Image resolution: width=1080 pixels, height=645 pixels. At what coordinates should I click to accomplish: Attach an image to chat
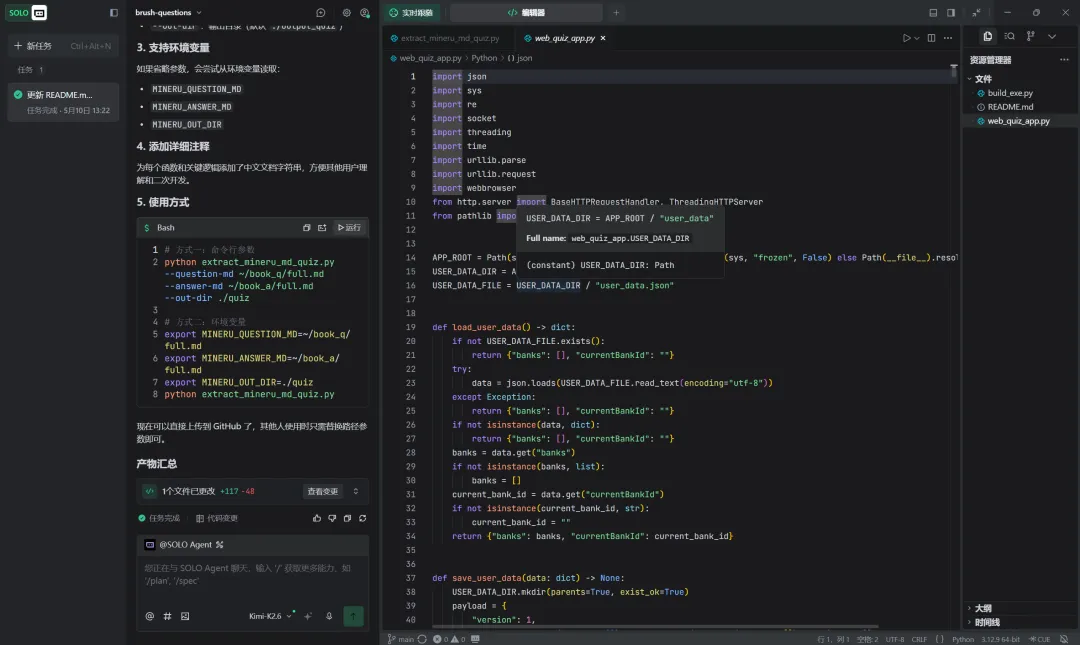pyautogui.click(x=185, y=616)
